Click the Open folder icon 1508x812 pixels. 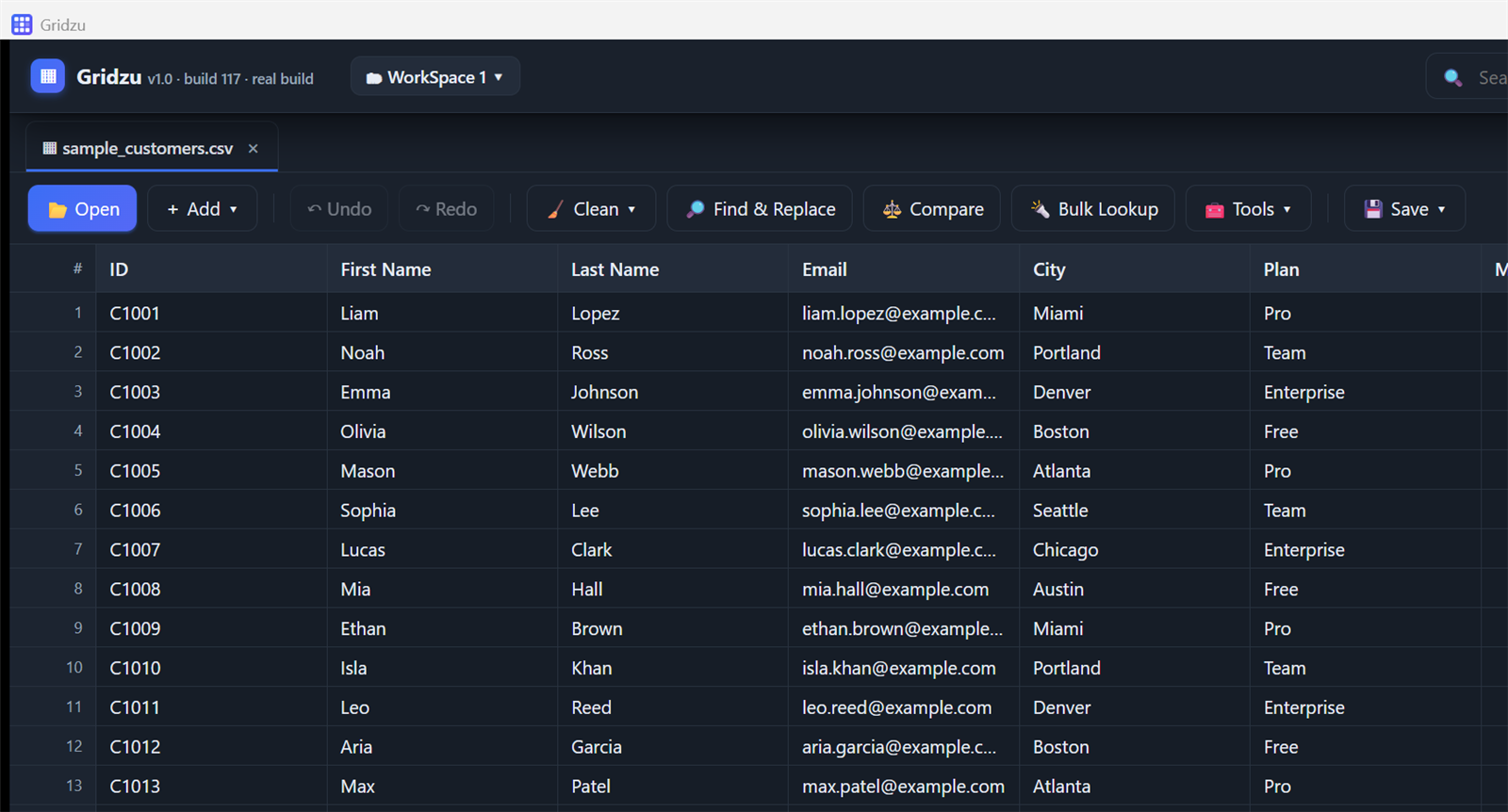tap(57, 209)
